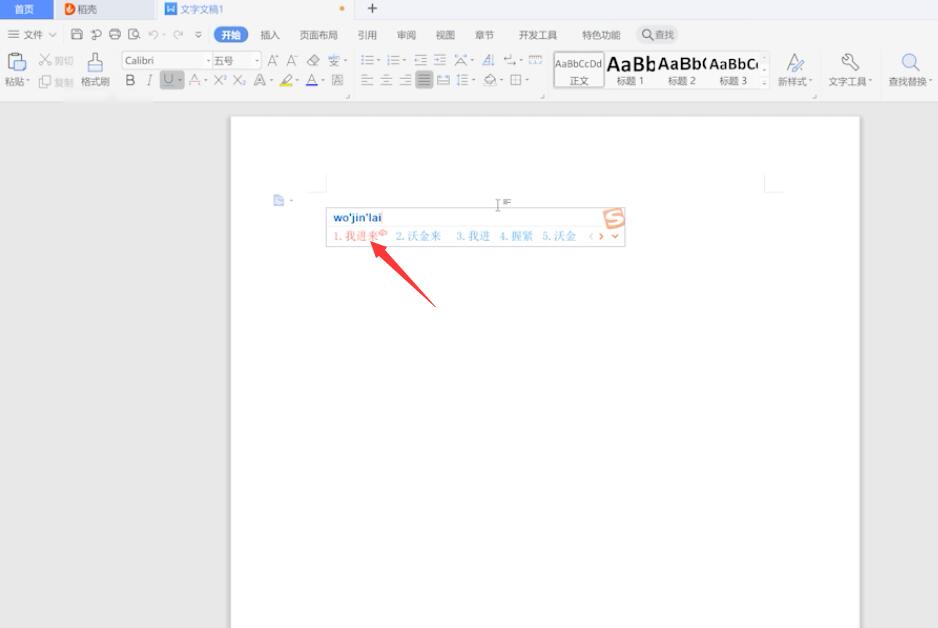Click the 新样式 (New Style) button
Viewport: 938px width, 628px height.
794,69
